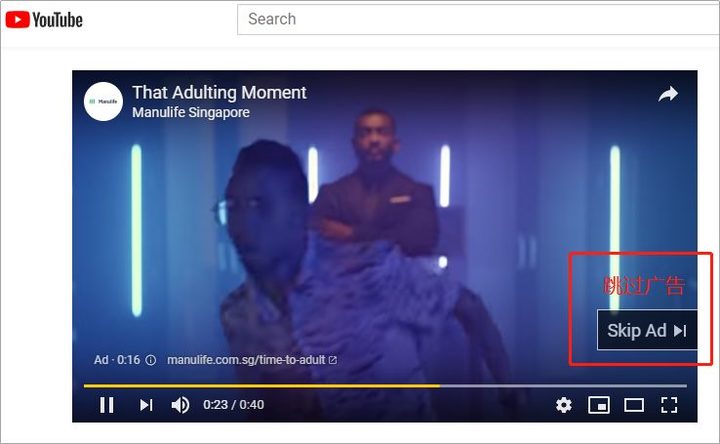Image resolution: width=720 pixels, height=444 pixels.
Task: Open the ad info circle icon
Action: [151, 360]
